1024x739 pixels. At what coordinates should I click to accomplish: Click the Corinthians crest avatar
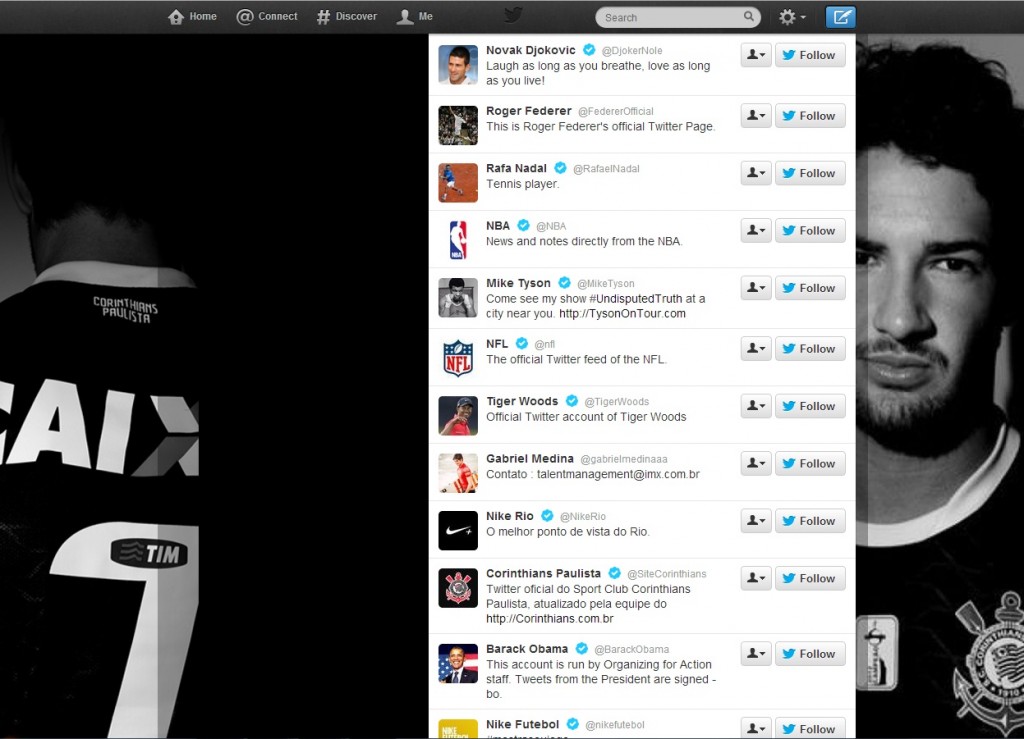tap(458, 588)
